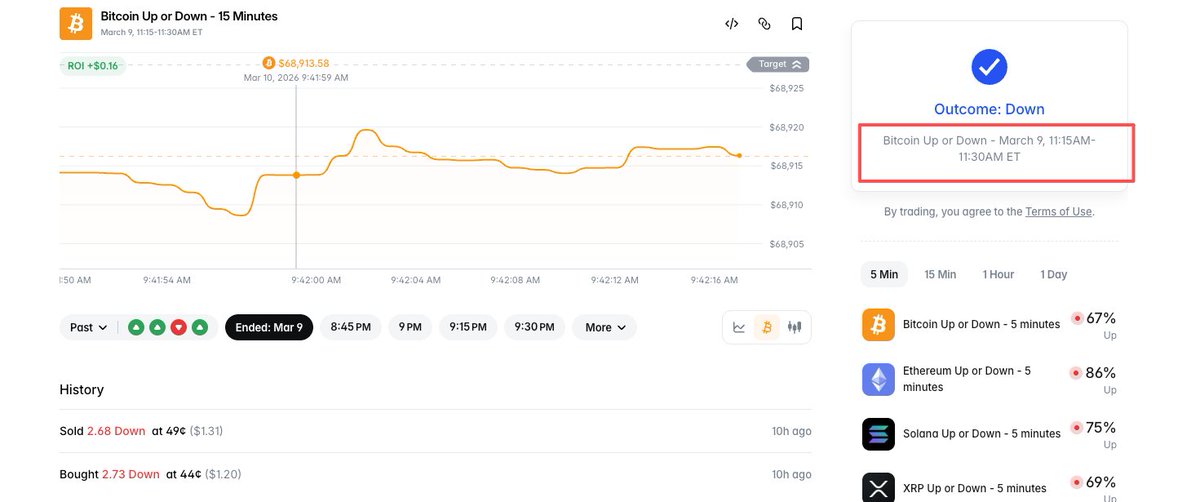Click the $68,905 axis label

(x=786, y=244)
